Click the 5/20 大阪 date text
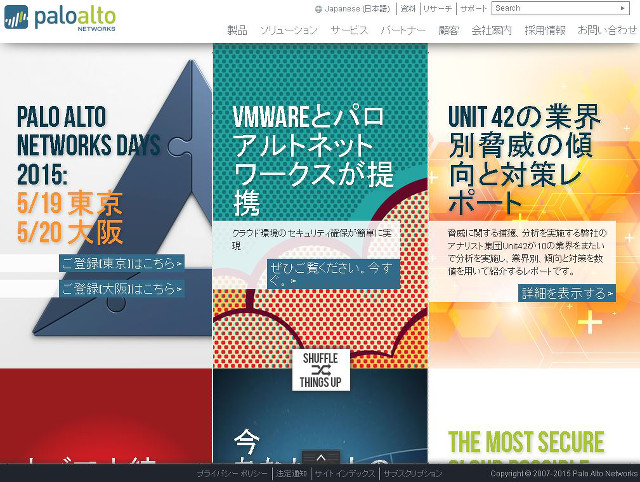The height and width of the screenshot is (482, 640). 69,232
